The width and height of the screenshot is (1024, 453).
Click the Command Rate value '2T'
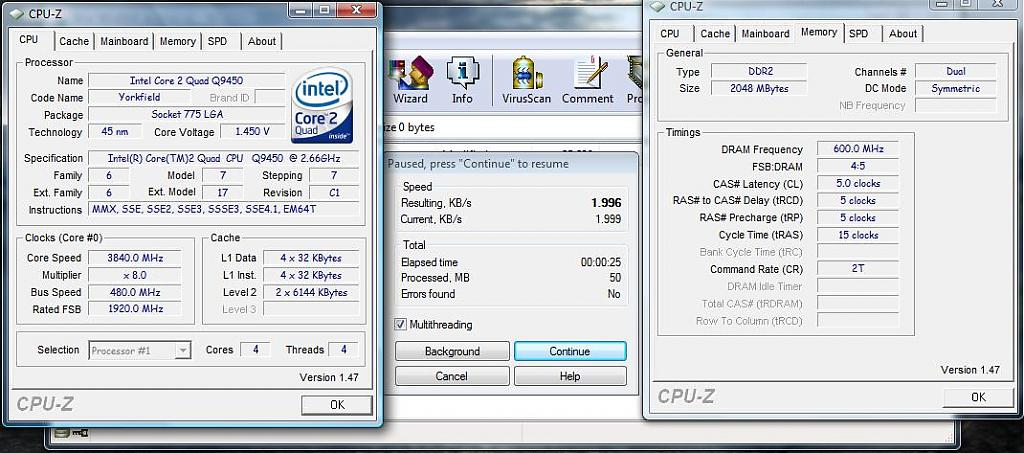(x=857, y=269)
